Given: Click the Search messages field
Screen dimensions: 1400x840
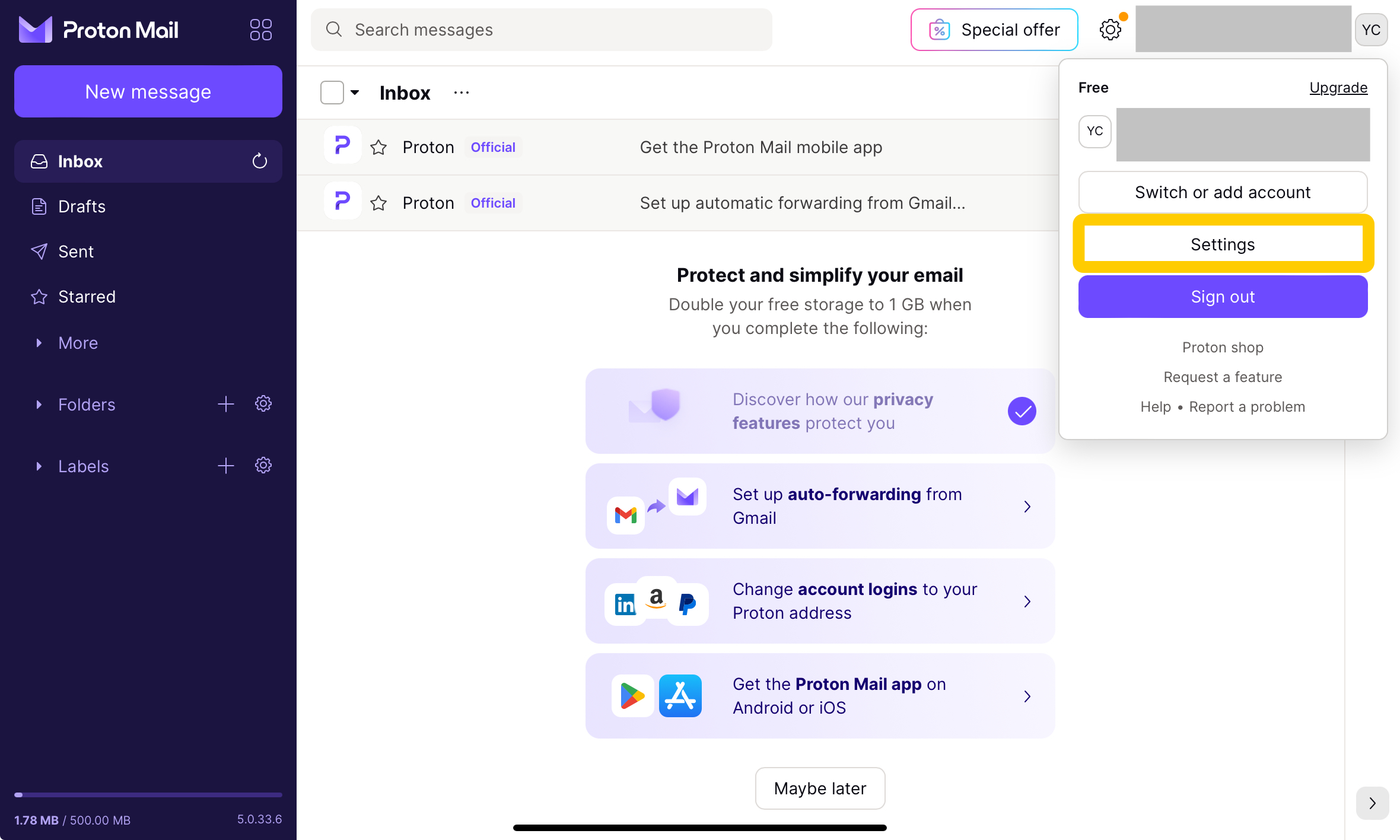Looking at the screenshot, I should (x=541, y=30).
